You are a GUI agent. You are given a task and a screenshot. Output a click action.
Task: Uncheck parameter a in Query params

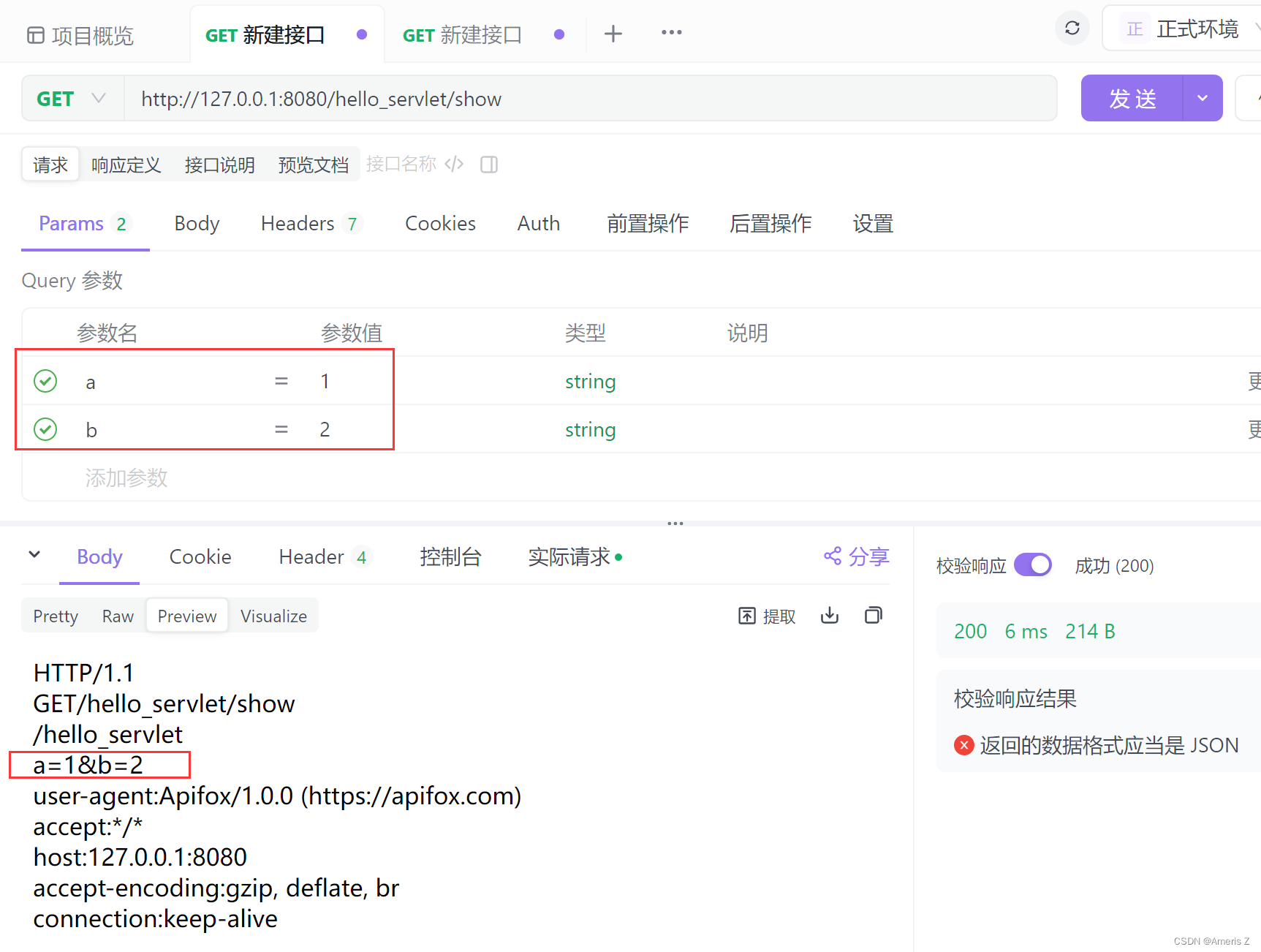tap(45, 381)
